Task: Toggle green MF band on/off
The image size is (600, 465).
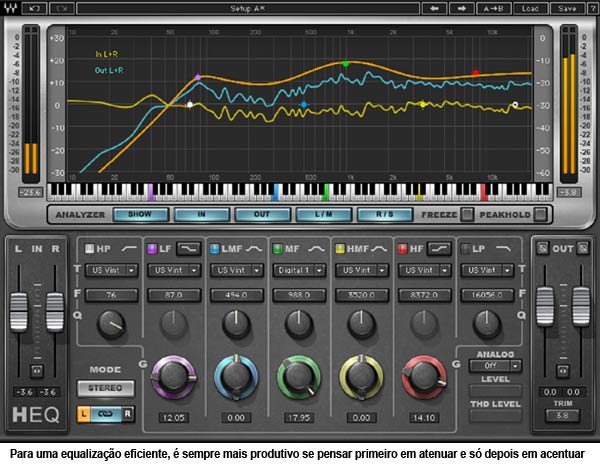Action: [277, 249]
